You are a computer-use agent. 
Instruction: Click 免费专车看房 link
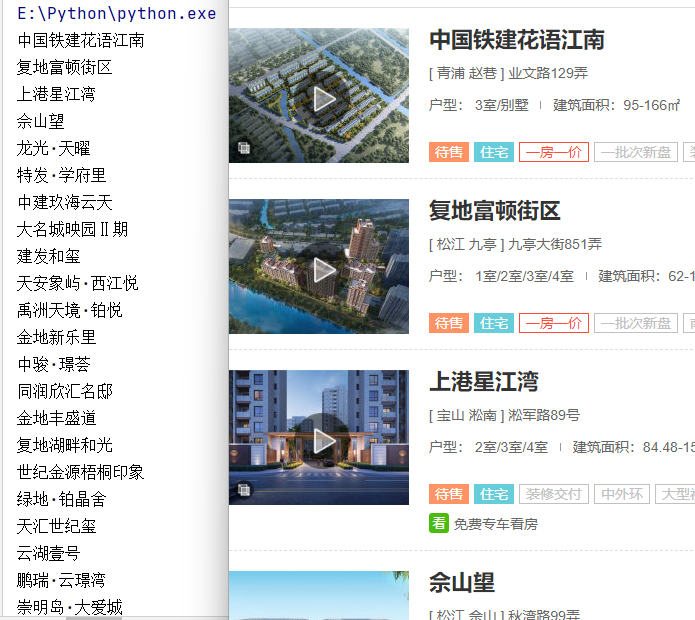[496, 524]
